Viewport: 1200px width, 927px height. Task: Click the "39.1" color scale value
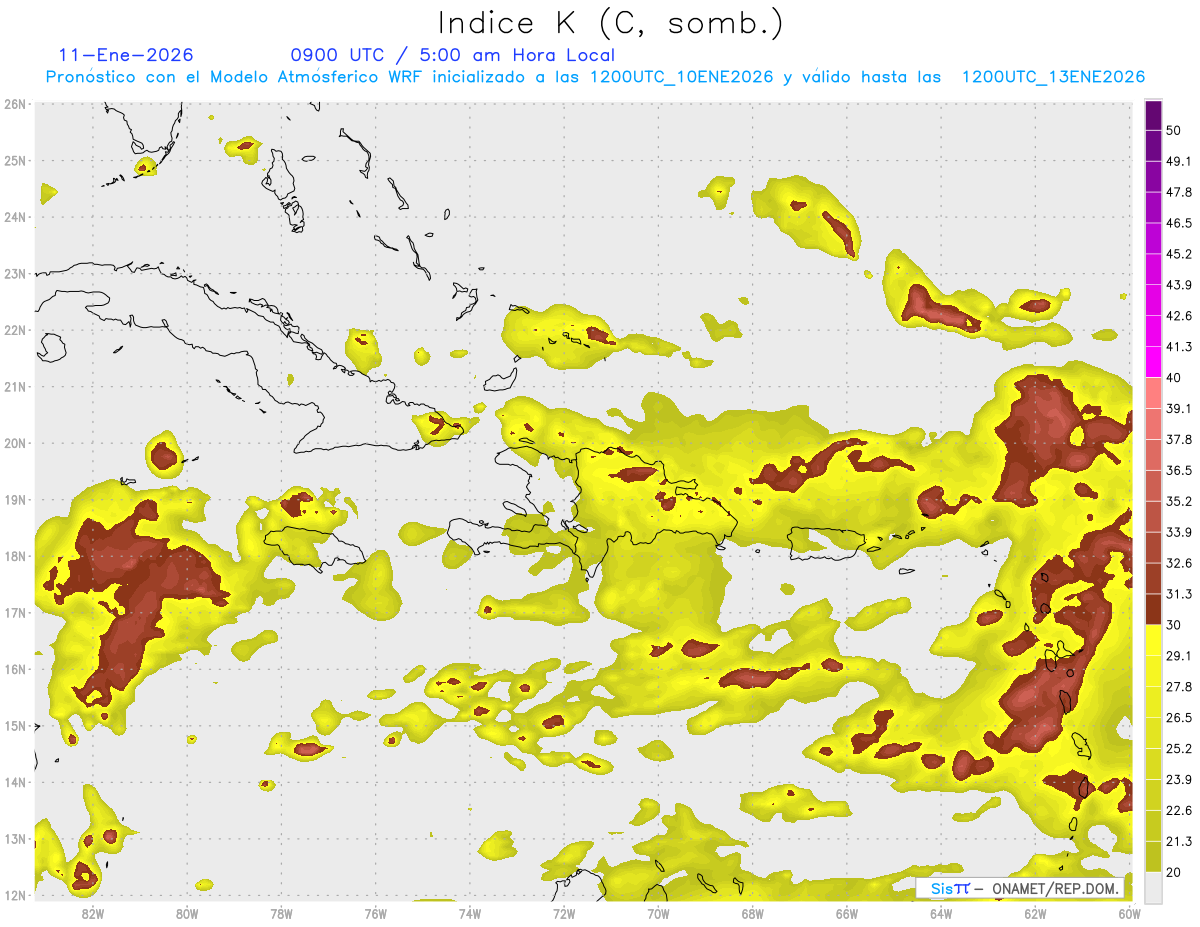coord(1179,408)
